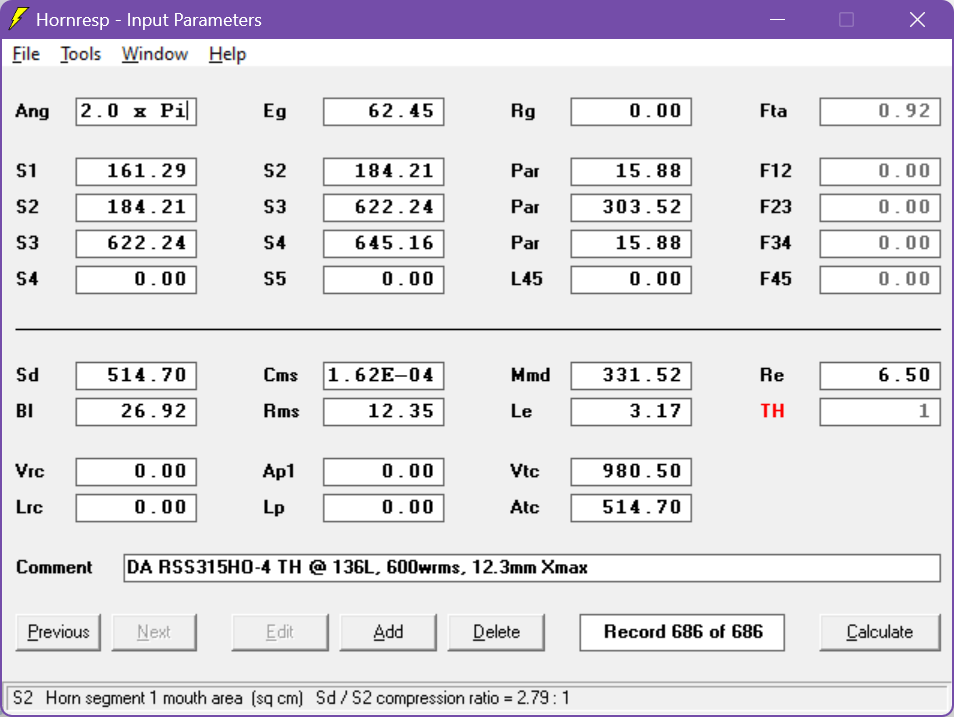Select the Bl field with 26.92
The image size is (954, 717).
[x=136, y=411]
